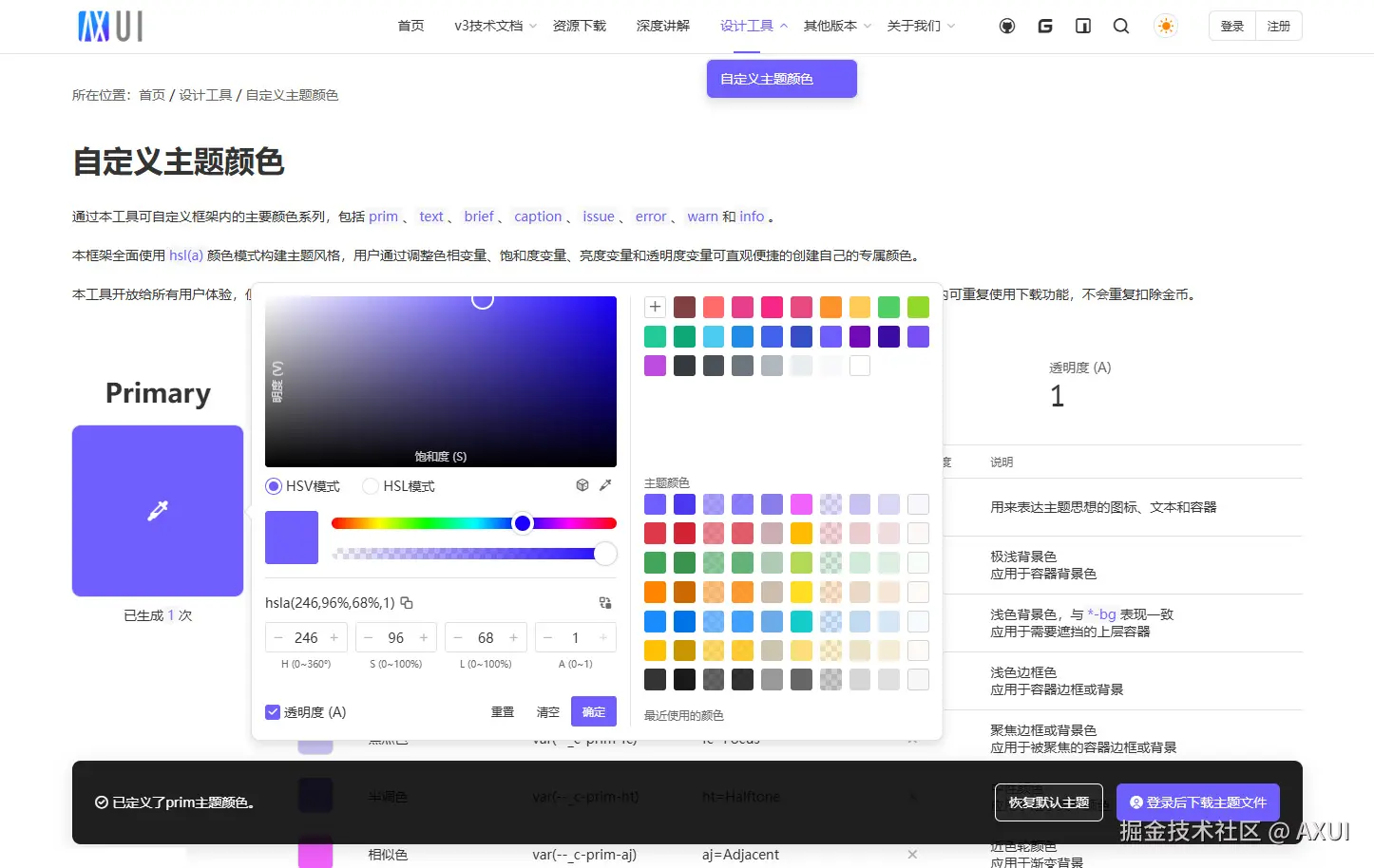Select the HSV模式 radio button
1374x868 pixels.
click(x=273, y=485)
